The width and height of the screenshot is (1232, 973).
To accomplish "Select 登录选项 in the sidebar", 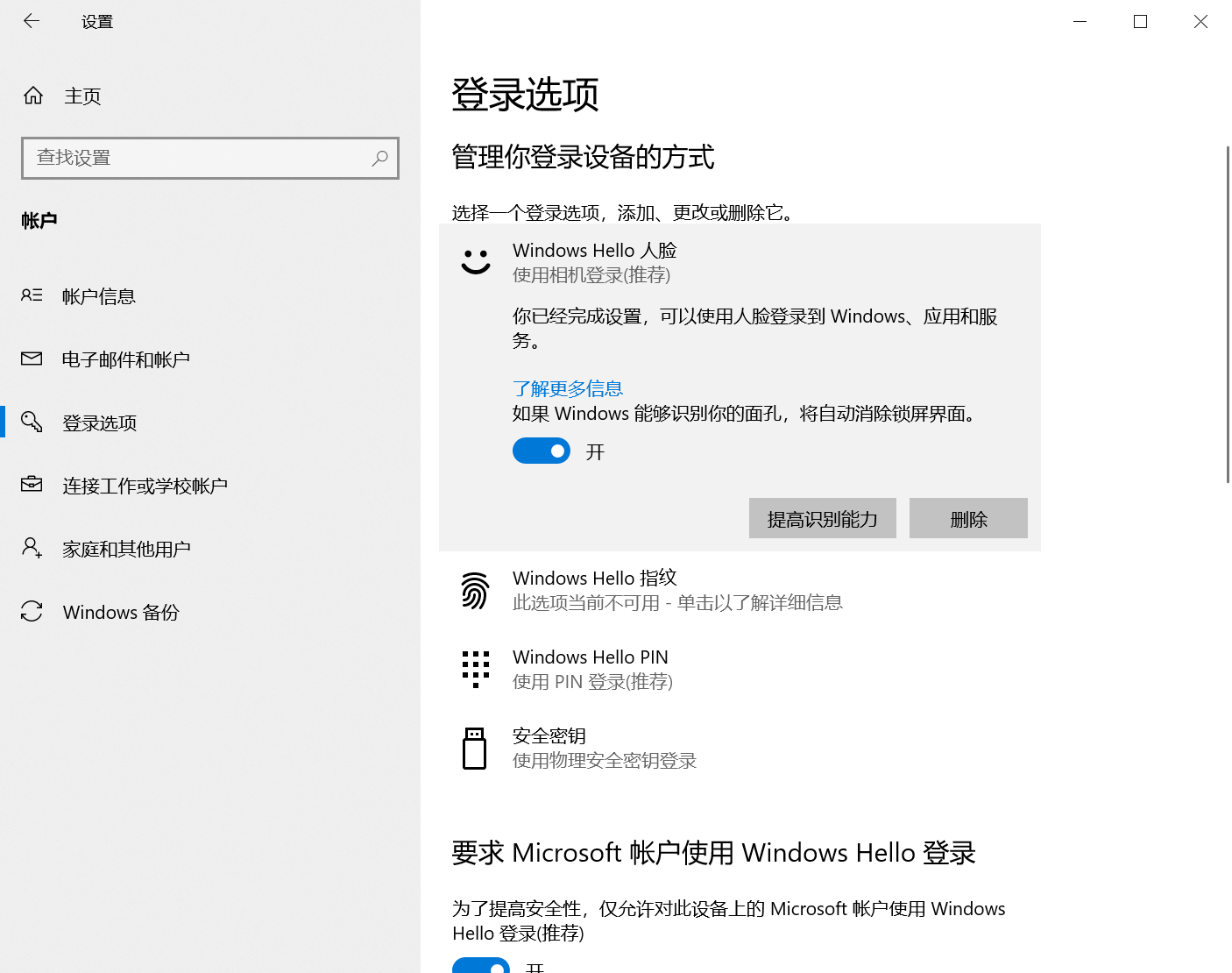I will tap(210, 423).
